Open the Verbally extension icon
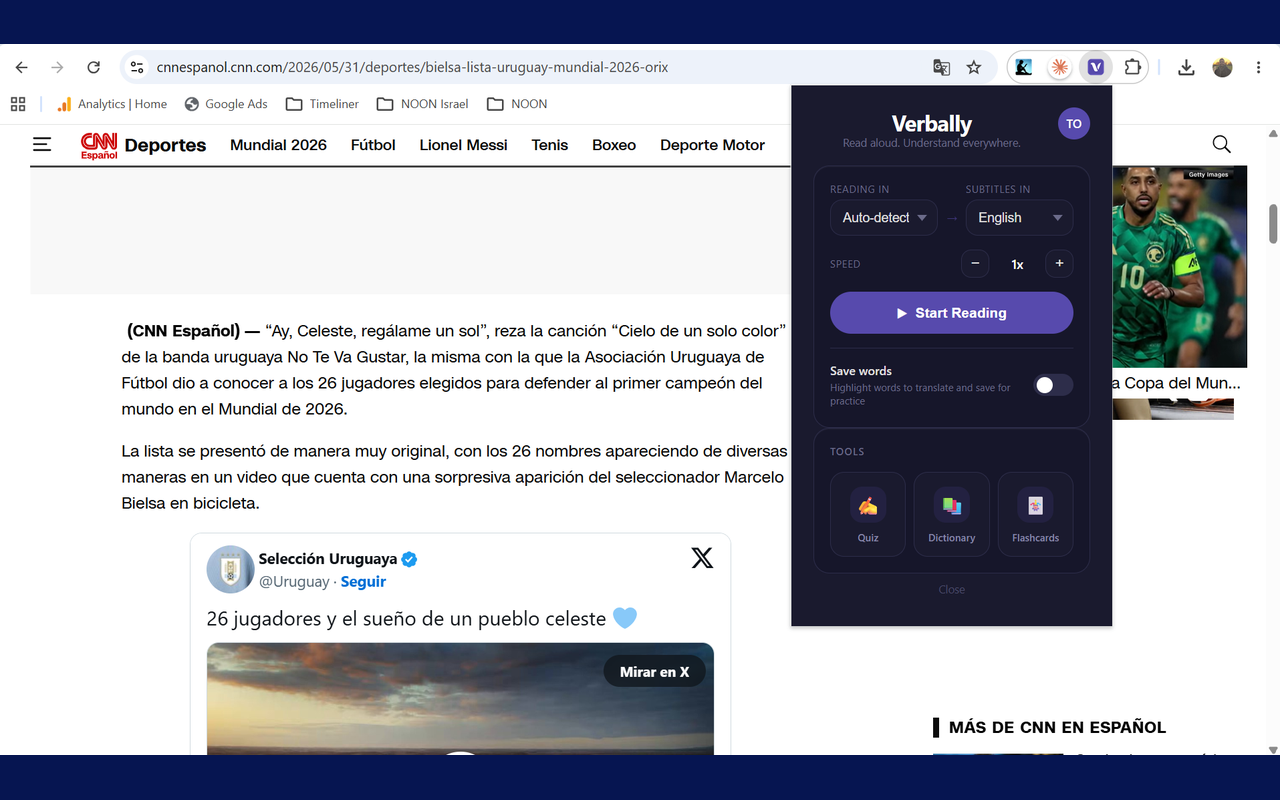1280x800 pixels. tap(1096, 67)
